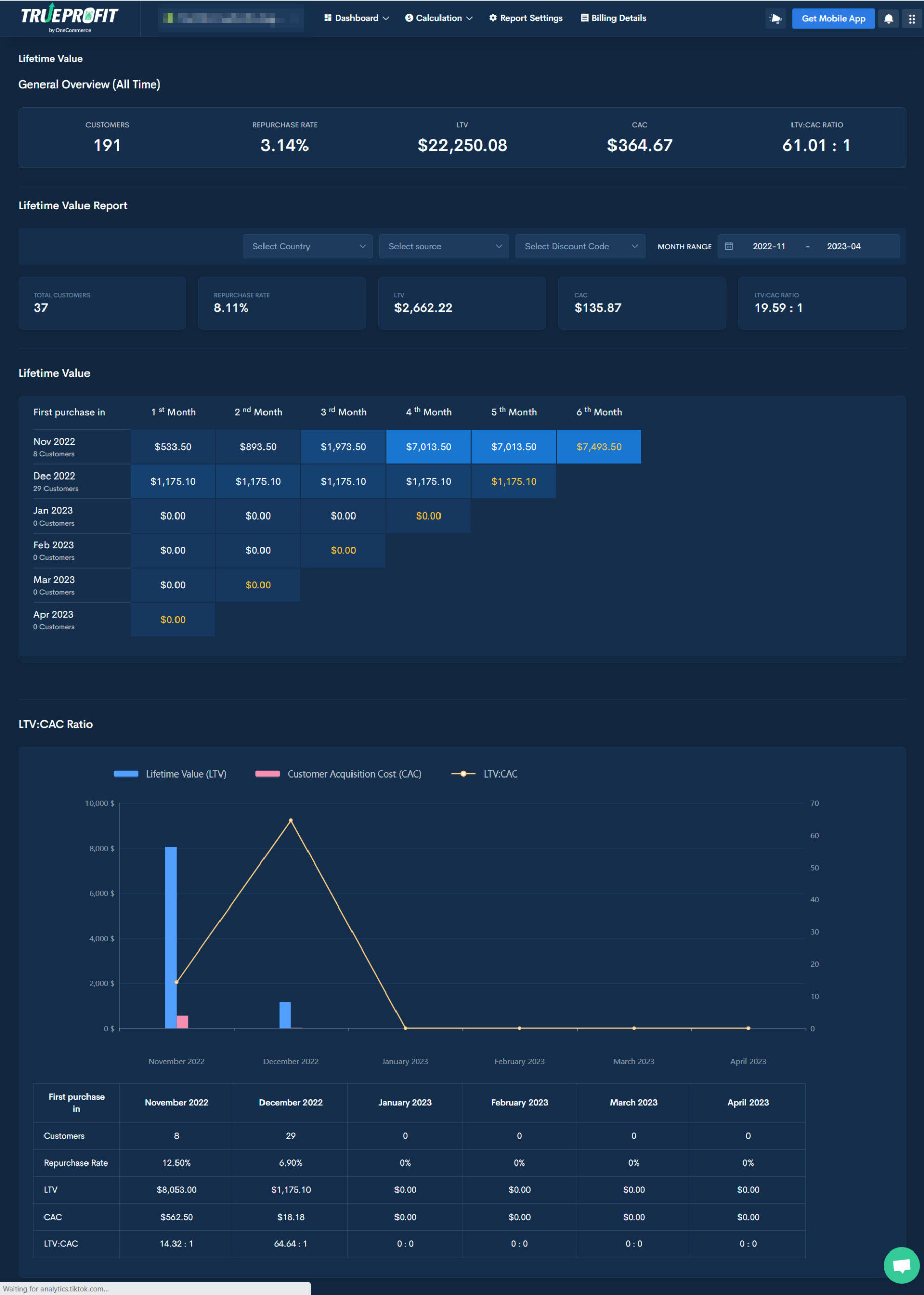Open the apps grid icon in the header
924x1295 pixels.
(x=912, y=18)
